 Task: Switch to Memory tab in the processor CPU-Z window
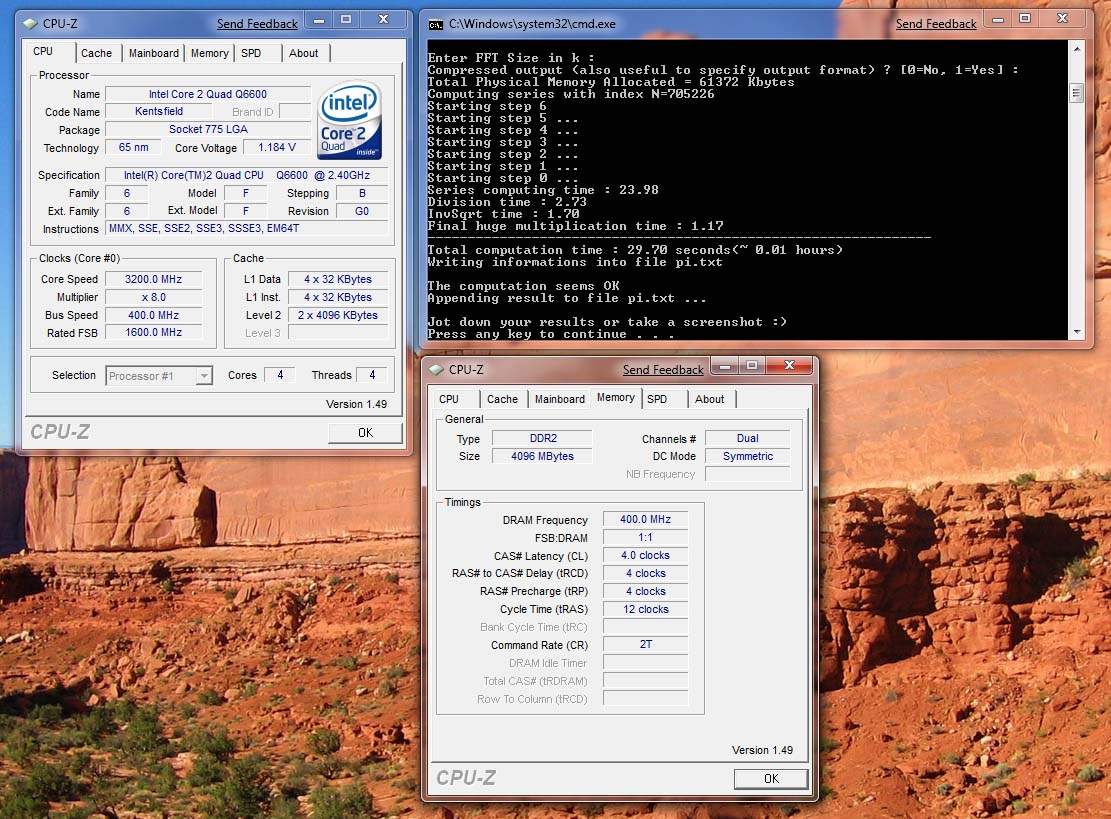coord(210,53)
